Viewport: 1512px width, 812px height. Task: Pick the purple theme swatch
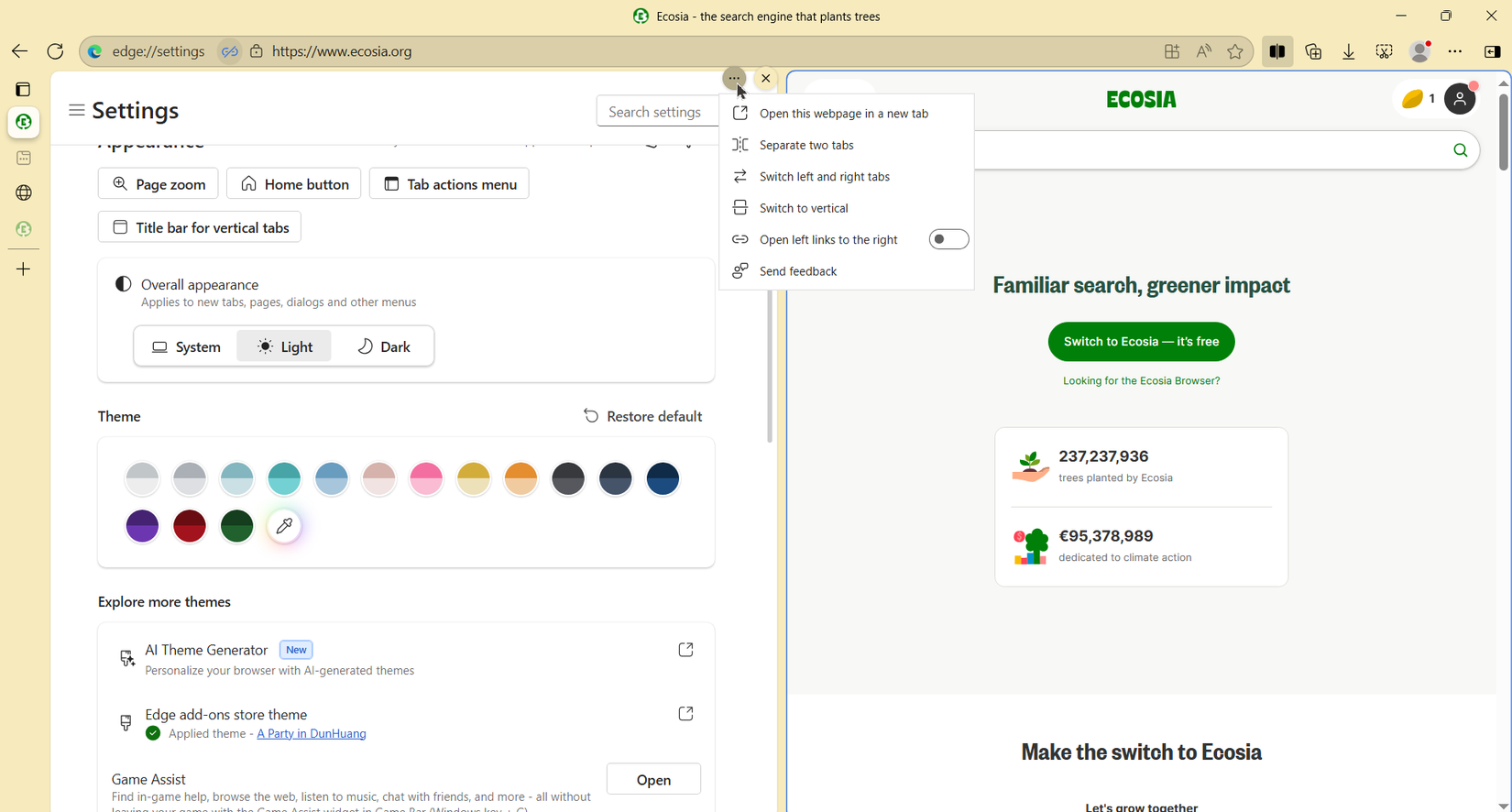(142, 526)
